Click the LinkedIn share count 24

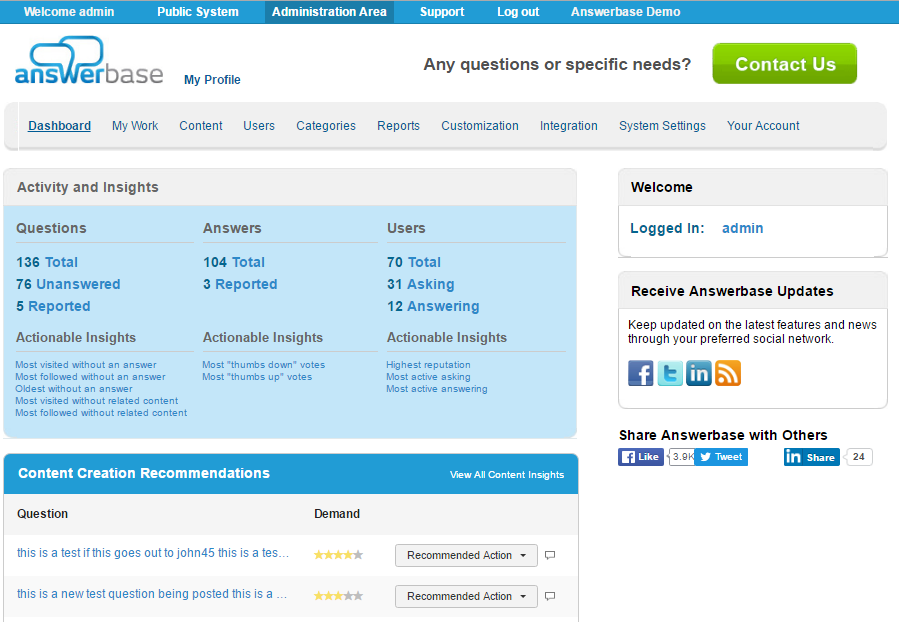(859, 457)
